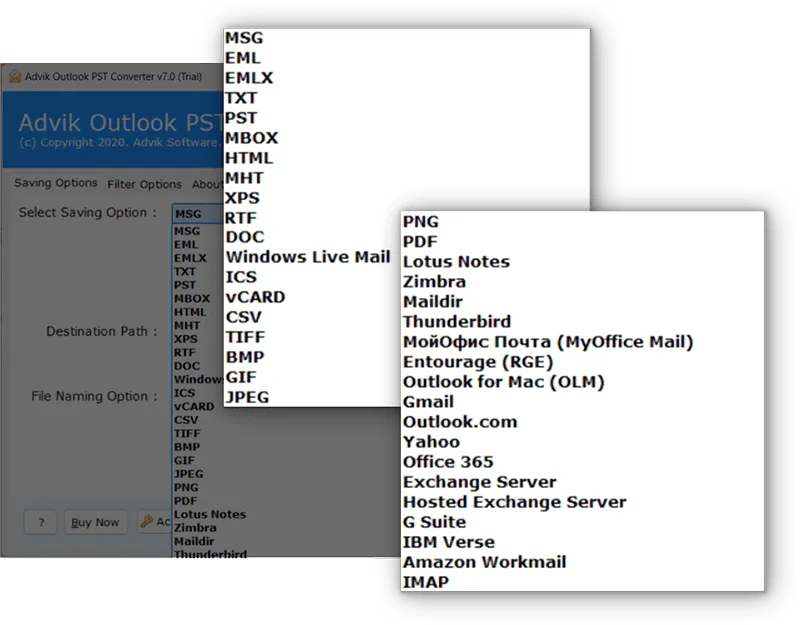Select Maildir in the small dropdown list
This screenshot has width=800, height=625.
(194, 541)
